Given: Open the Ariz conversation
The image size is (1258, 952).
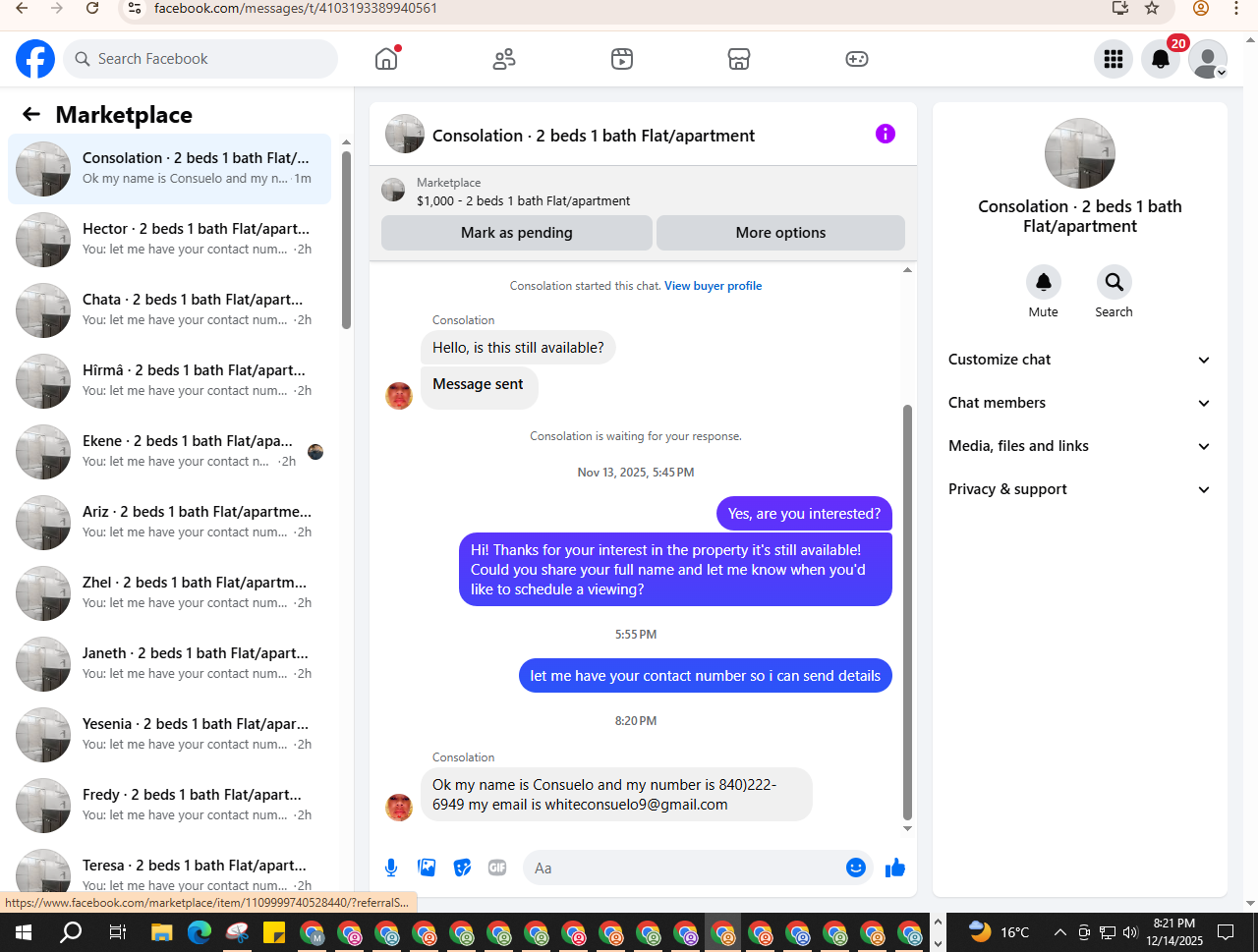Looking at the screenshot, I should [x=169, y=522].
